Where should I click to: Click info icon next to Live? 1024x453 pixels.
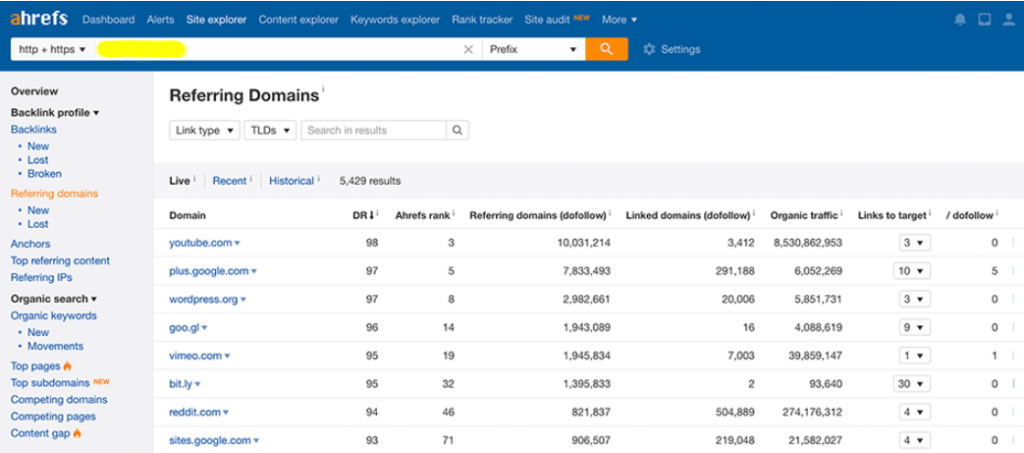pyautogui.click(x=195, y=178)
